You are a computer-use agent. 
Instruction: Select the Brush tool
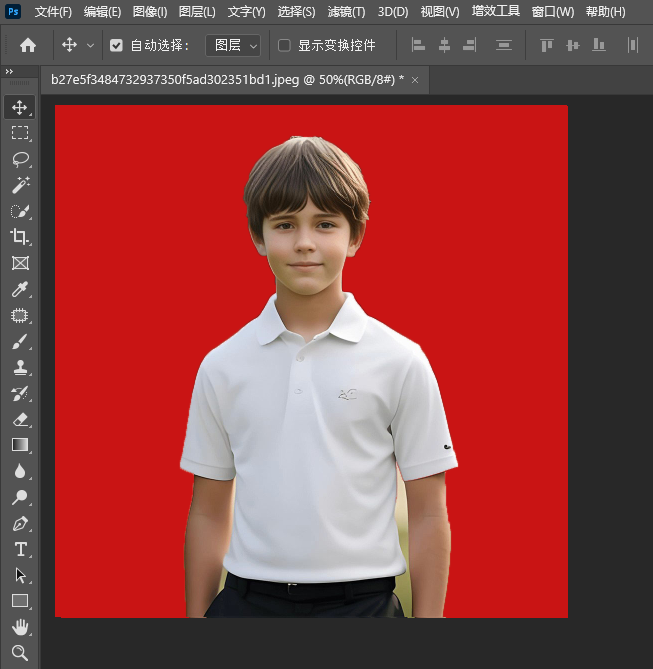coord(20,341)
